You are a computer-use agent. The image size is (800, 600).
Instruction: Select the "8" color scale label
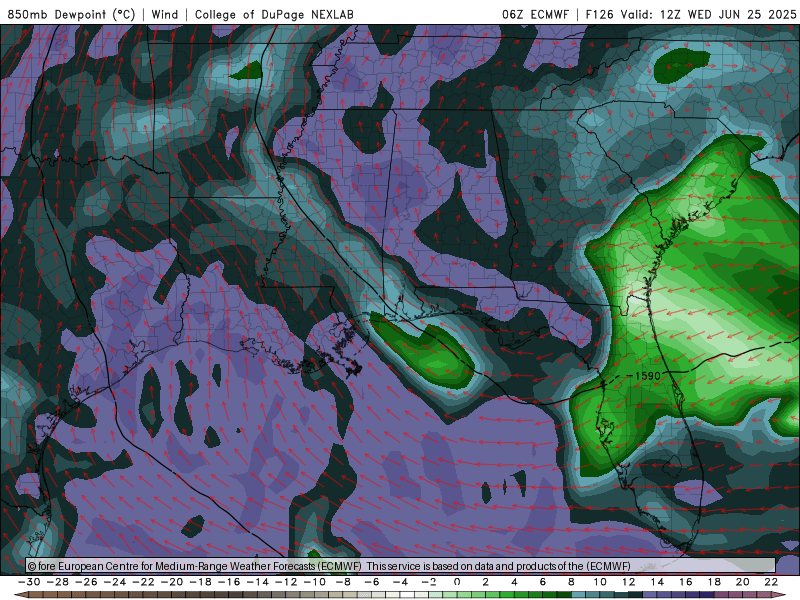coord(571,582)
